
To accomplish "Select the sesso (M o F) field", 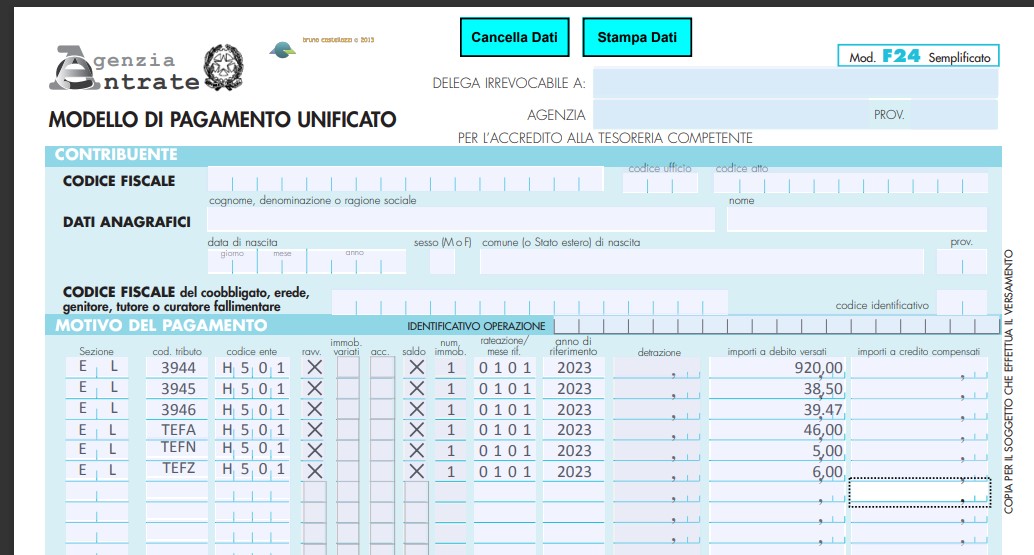I will coord(442,262).
